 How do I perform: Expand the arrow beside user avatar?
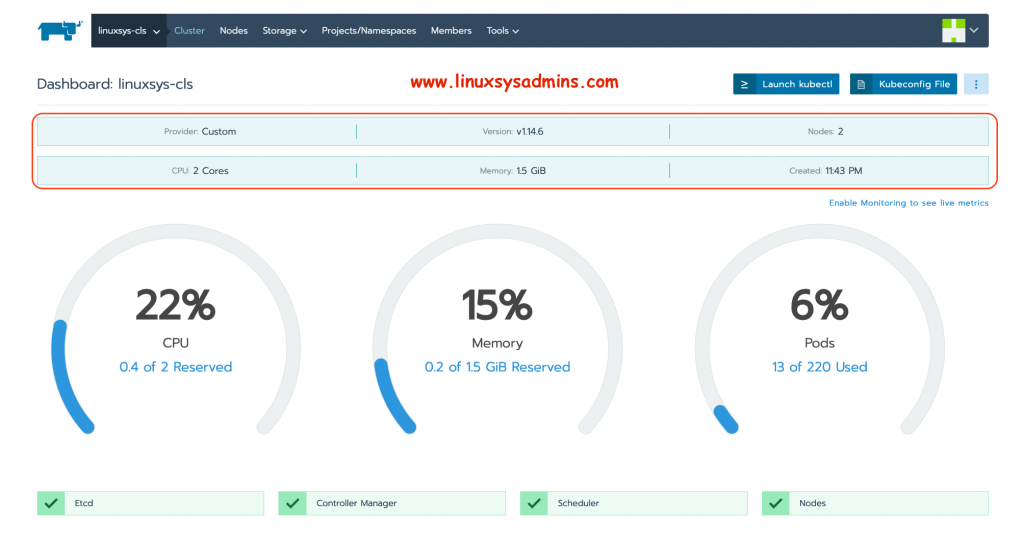[x=974, y=30]
